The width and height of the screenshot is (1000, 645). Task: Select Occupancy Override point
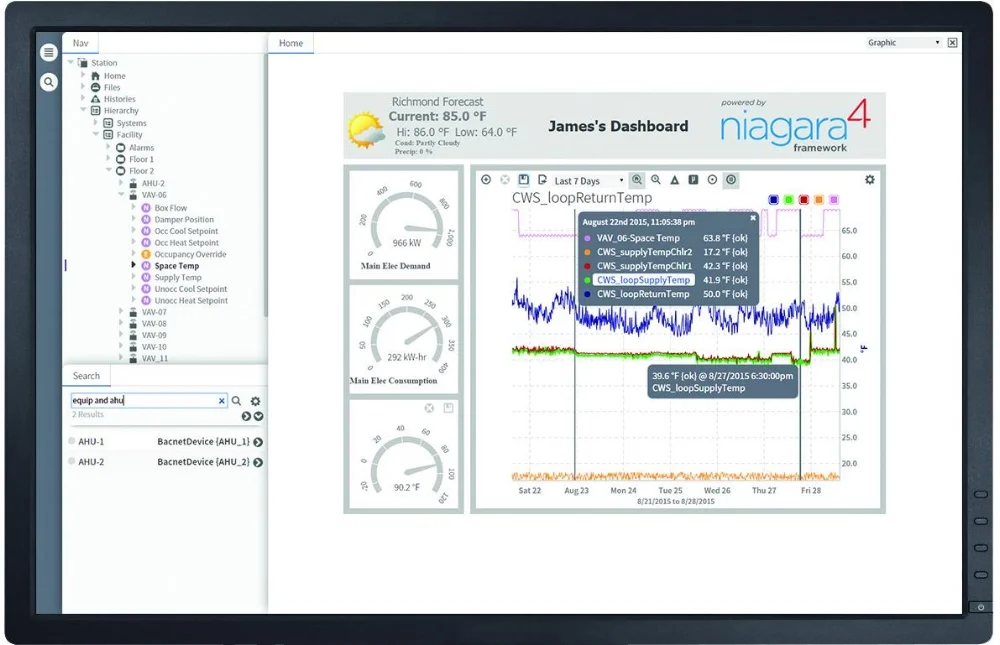click(191, 254)
